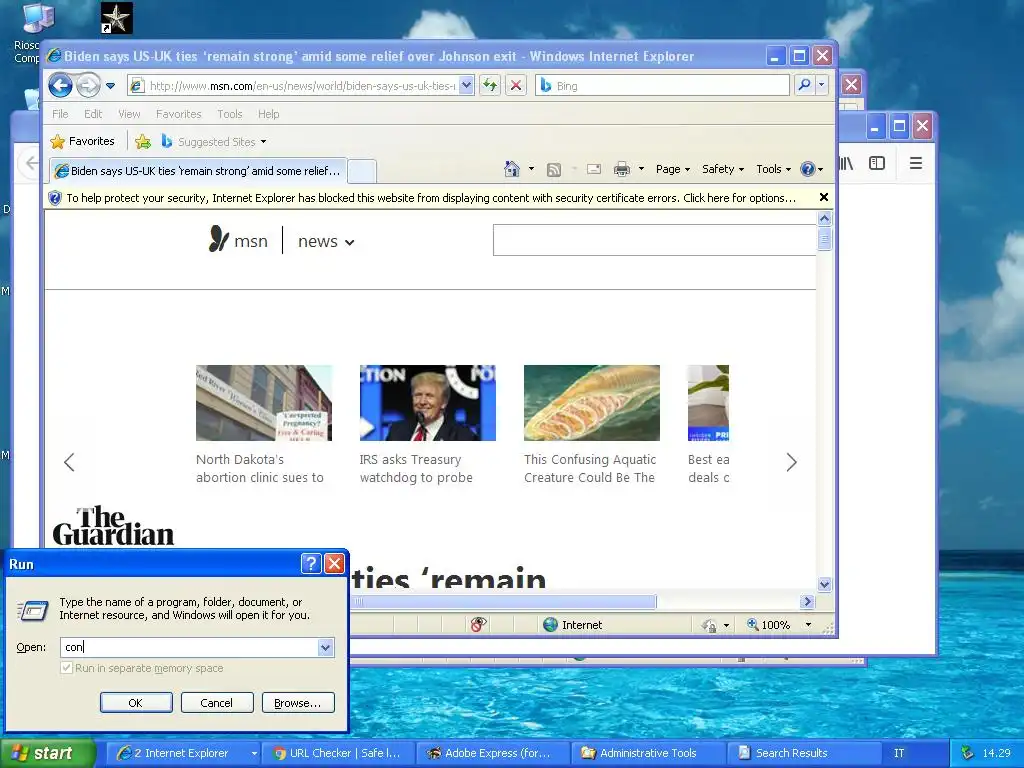Click the magnifier Search button
The height and width of the screenshot is (768, 1024).
pyautogui.click(x=805, y=85)
